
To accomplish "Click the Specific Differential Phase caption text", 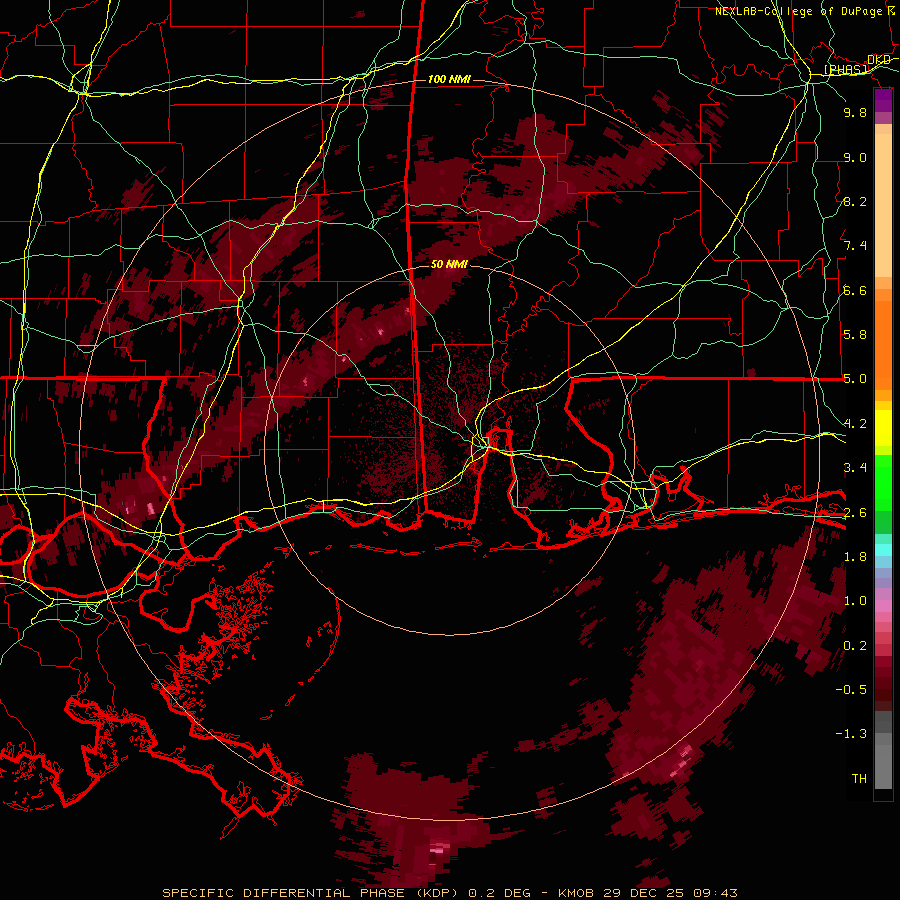I will point(449,893).
